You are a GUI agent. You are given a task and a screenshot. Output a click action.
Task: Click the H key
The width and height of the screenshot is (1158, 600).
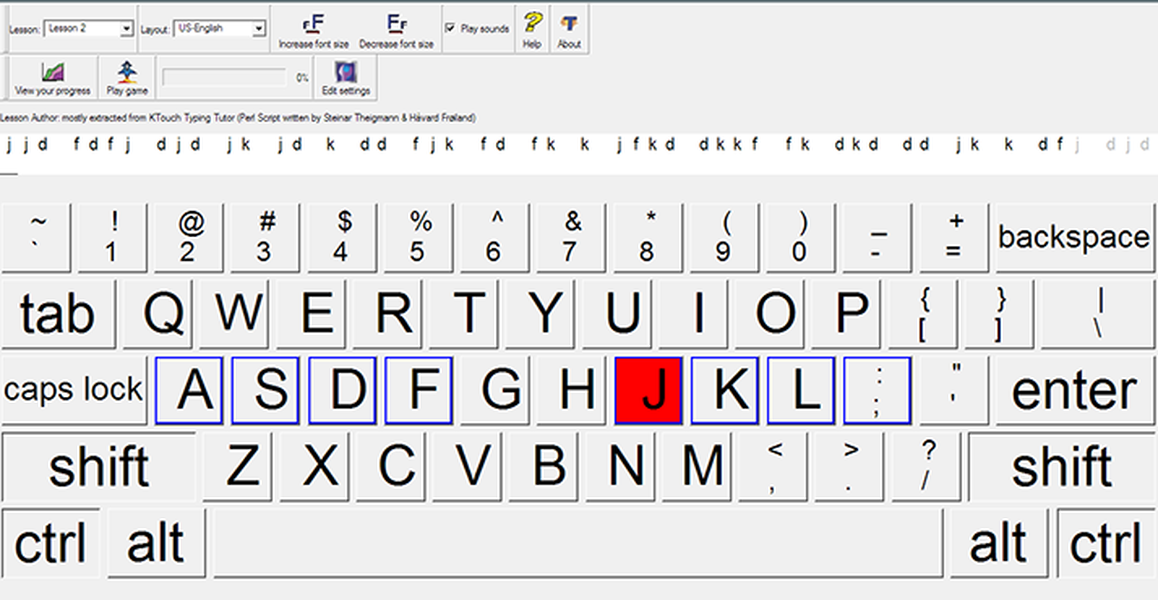tap(572, 390)
